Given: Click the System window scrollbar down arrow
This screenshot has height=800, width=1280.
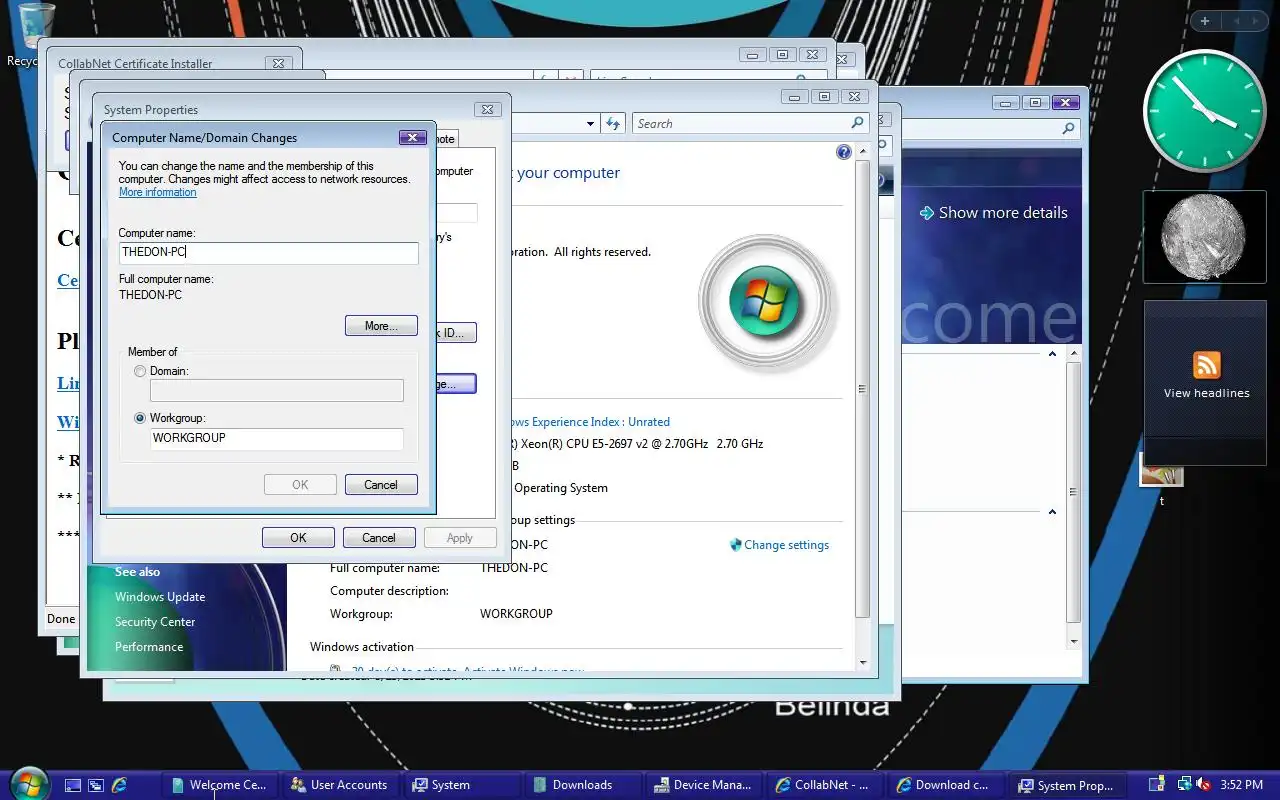Looking at the screenshot, I should pos(863,661).
